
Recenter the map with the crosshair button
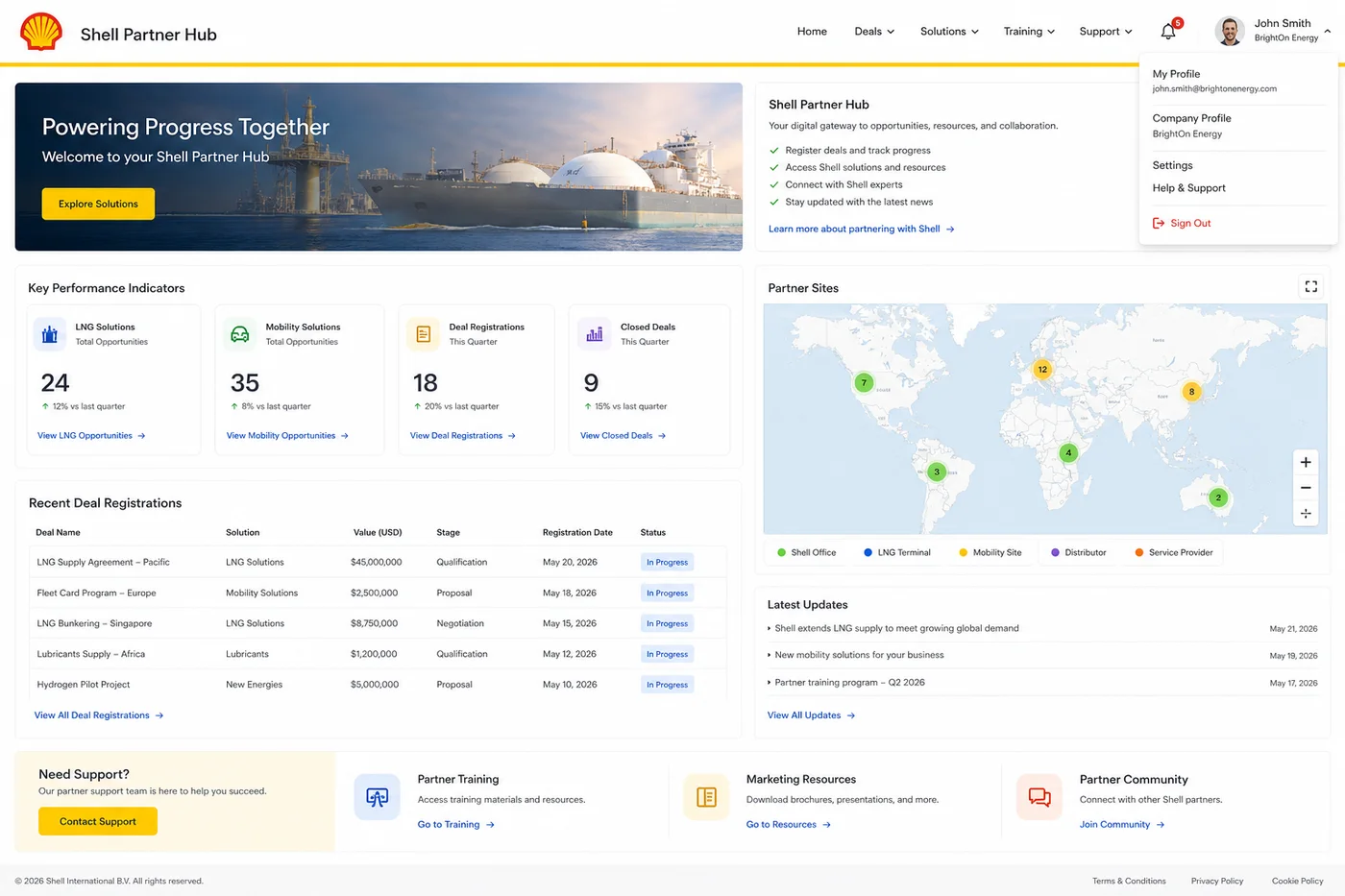click(1306, 514)
